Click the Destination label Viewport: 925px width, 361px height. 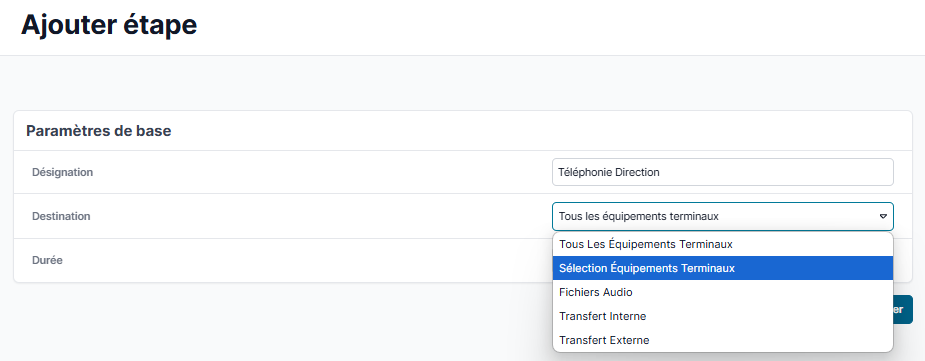coord(61,216)
